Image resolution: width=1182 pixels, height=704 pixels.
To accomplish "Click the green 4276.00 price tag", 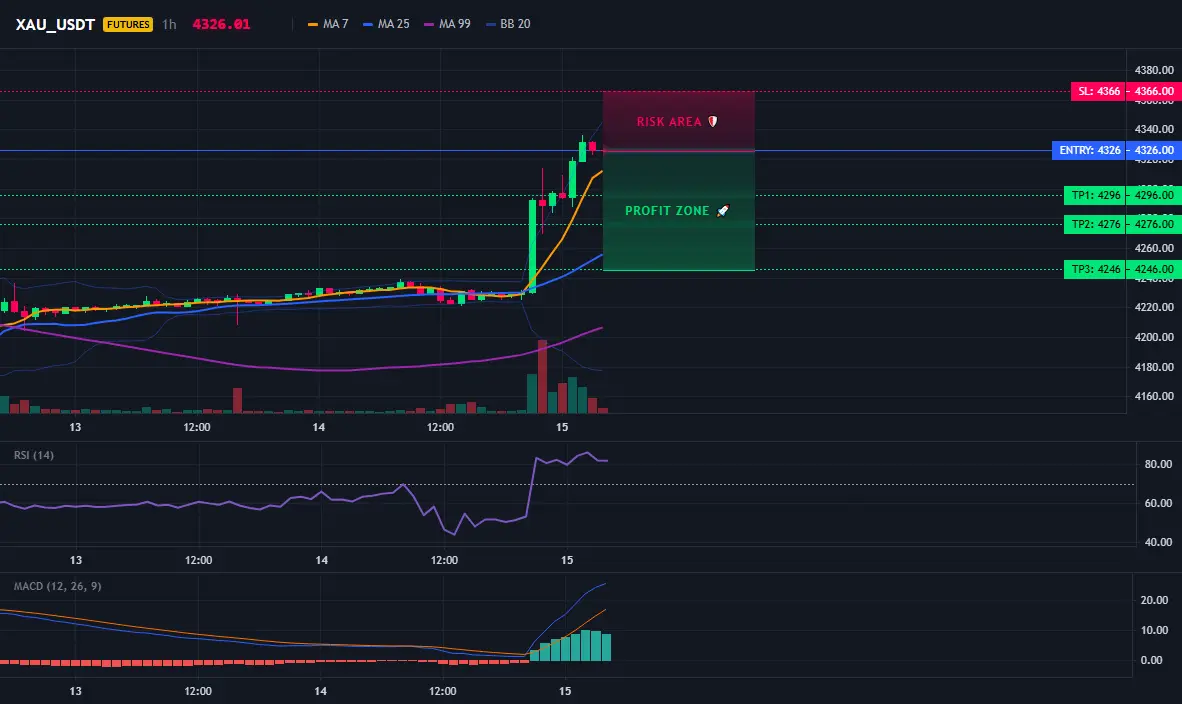I will click(x=1154, y=224).
